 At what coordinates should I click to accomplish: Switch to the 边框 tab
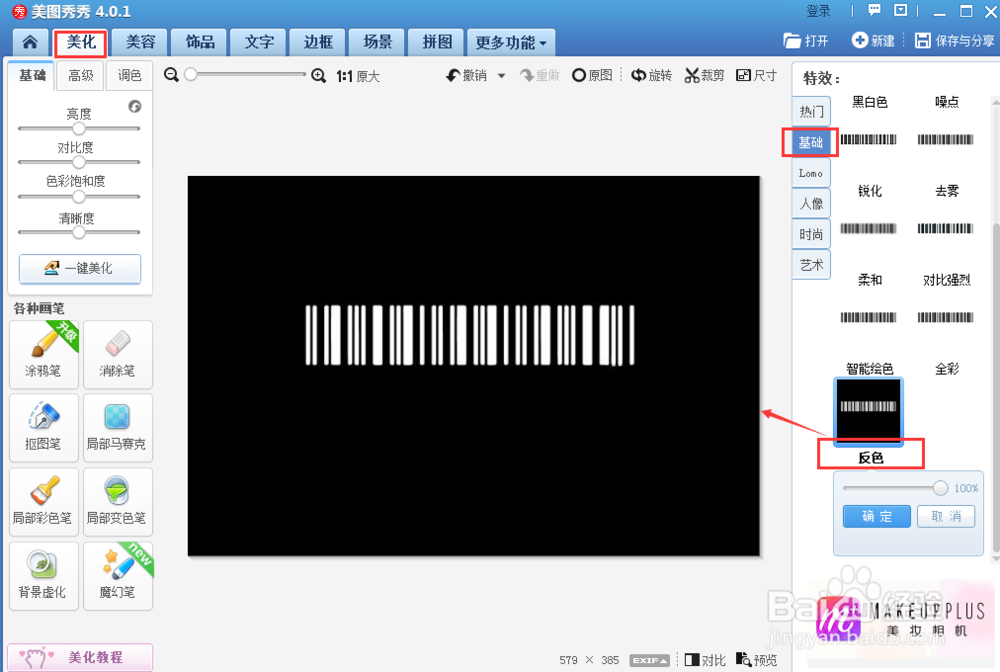tap(318, 43)
